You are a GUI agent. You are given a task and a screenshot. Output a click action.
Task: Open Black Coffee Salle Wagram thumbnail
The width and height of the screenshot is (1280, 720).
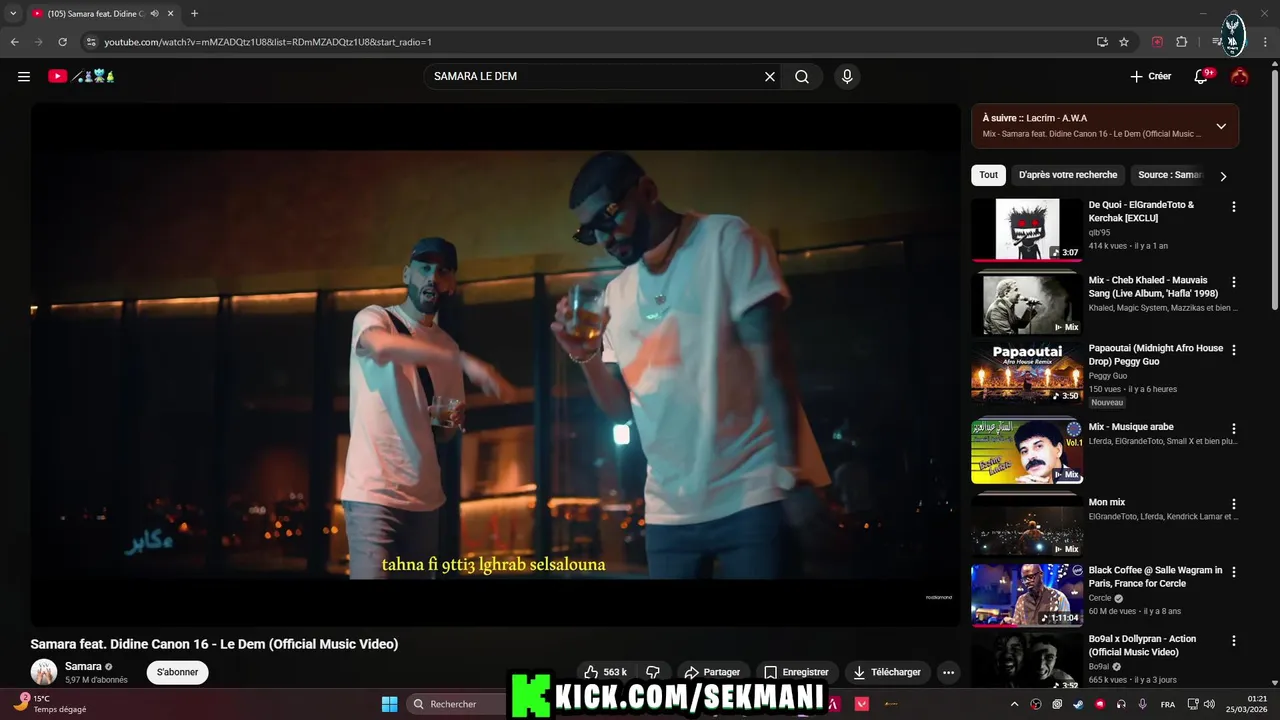[x=1027, y=594]
